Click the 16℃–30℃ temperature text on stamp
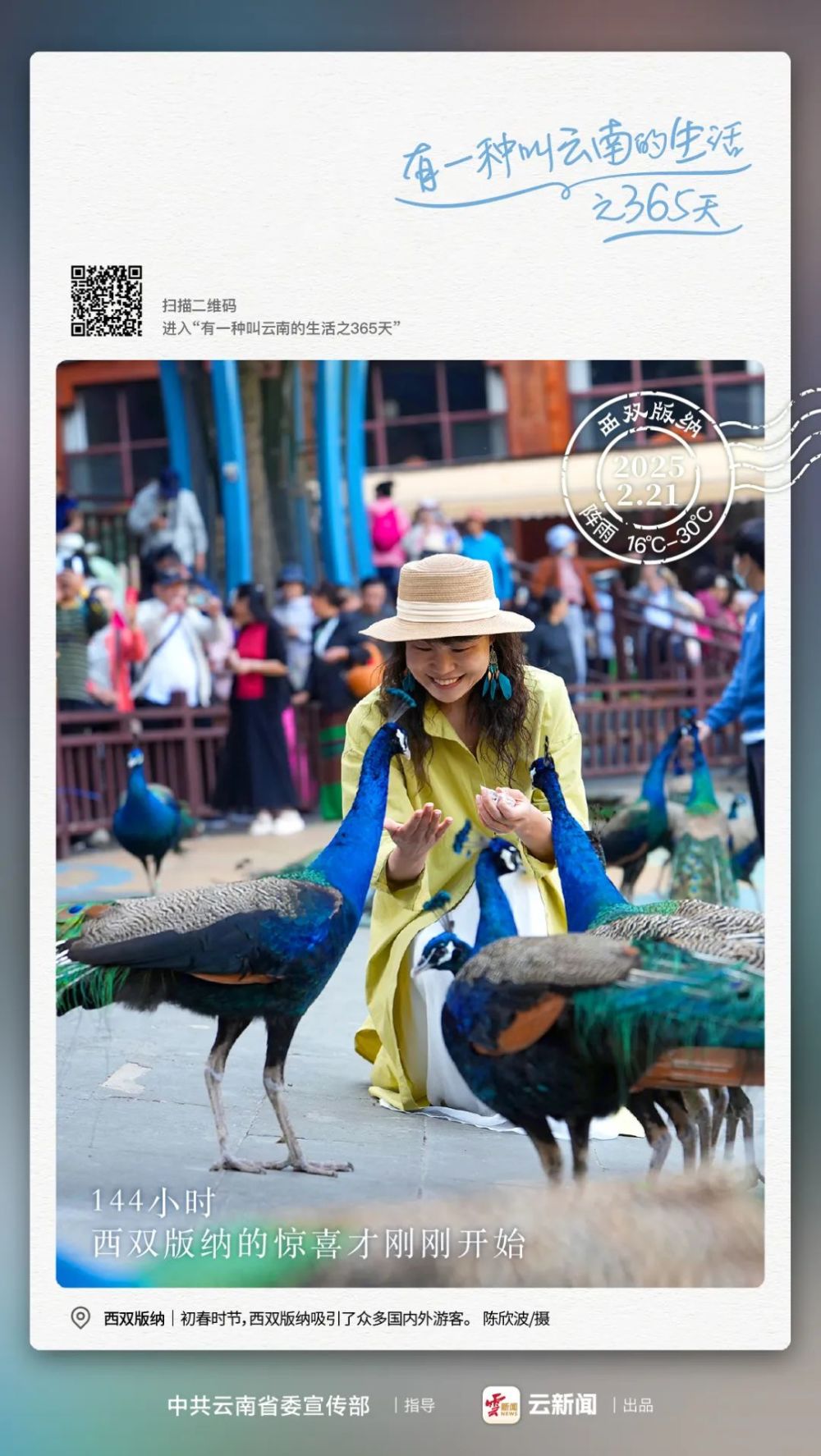 coord(670,531)
